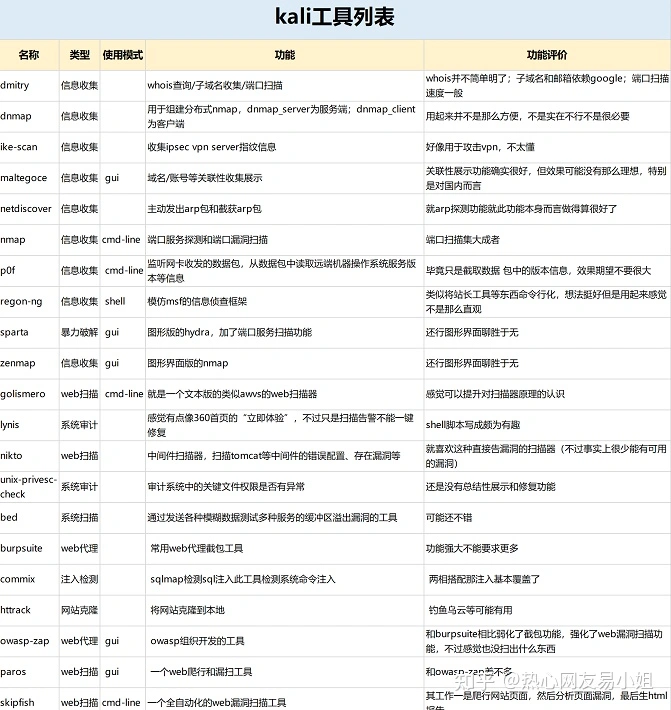The width and height of the screenshot is (671, 710).
Task: Select '系统扫描' type in bed row
Action: tap(79, 517)
